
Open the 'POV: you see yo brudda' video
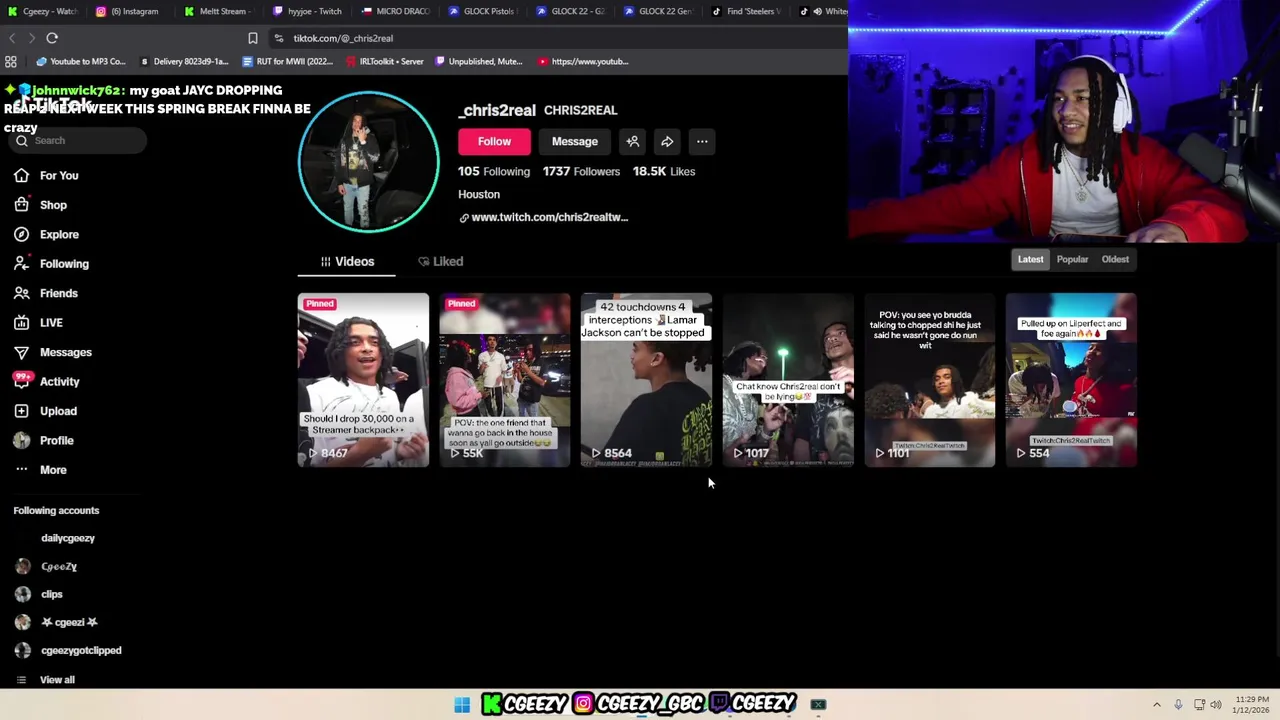[929, 380]
